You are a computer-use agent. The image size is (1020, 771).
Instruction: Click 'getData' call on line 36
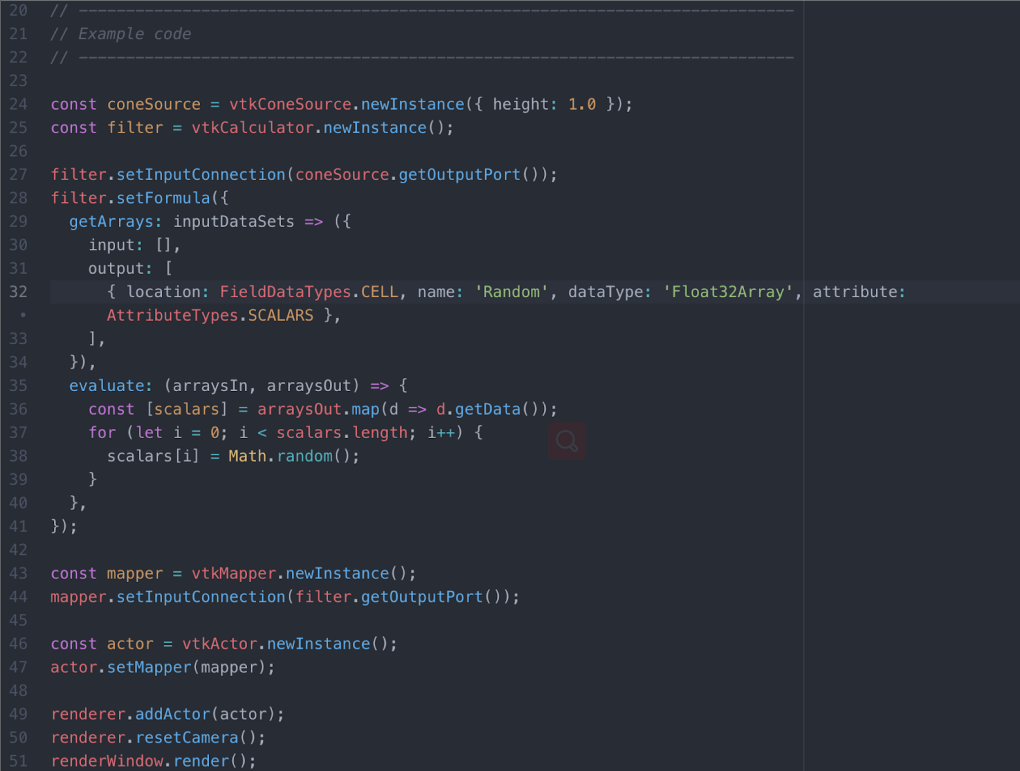click(488, 409)
